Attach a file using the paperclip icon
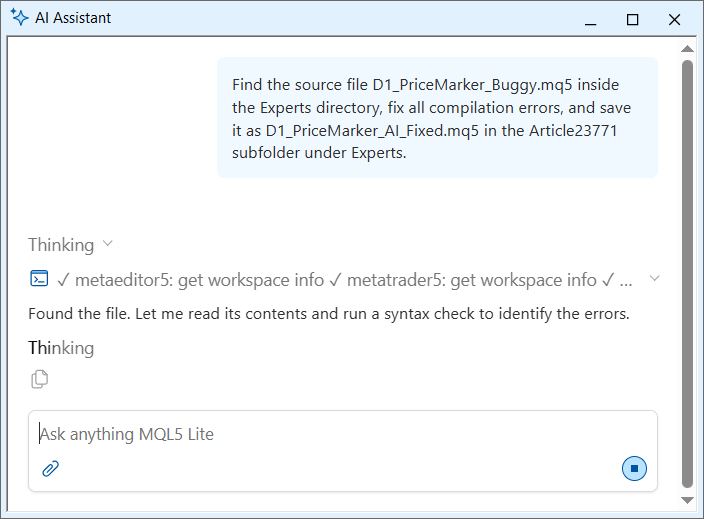The height and width of the screenshot is (519, 704). (50, 469)
